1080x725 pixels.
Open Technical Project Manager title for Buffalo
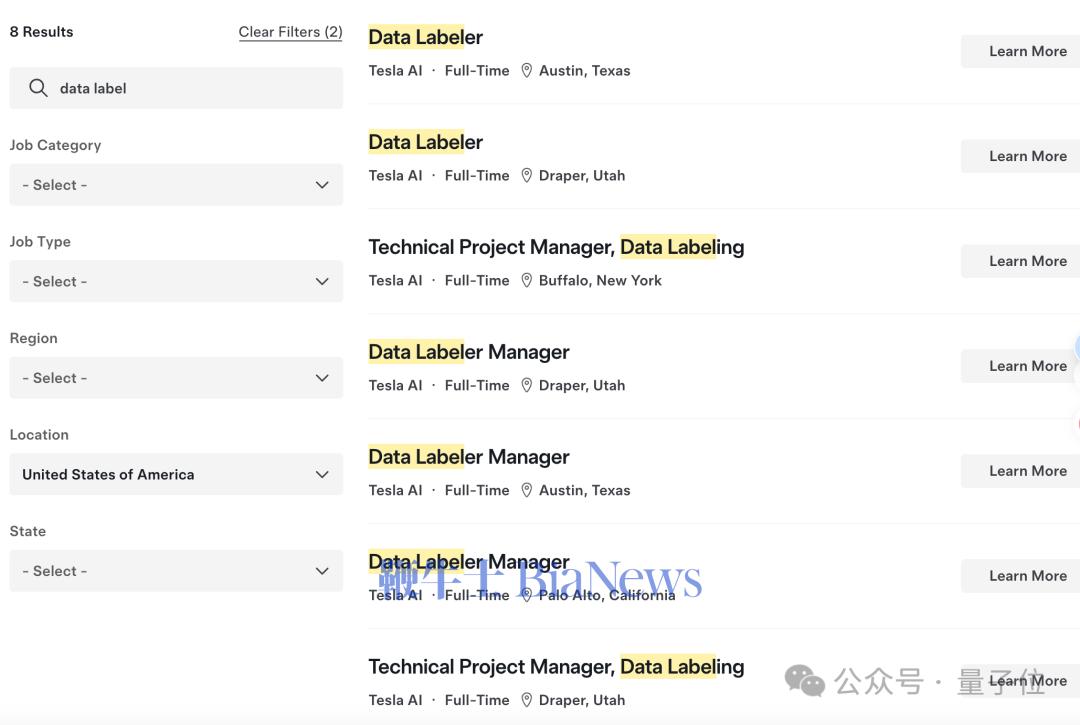[x=557, y=247]
